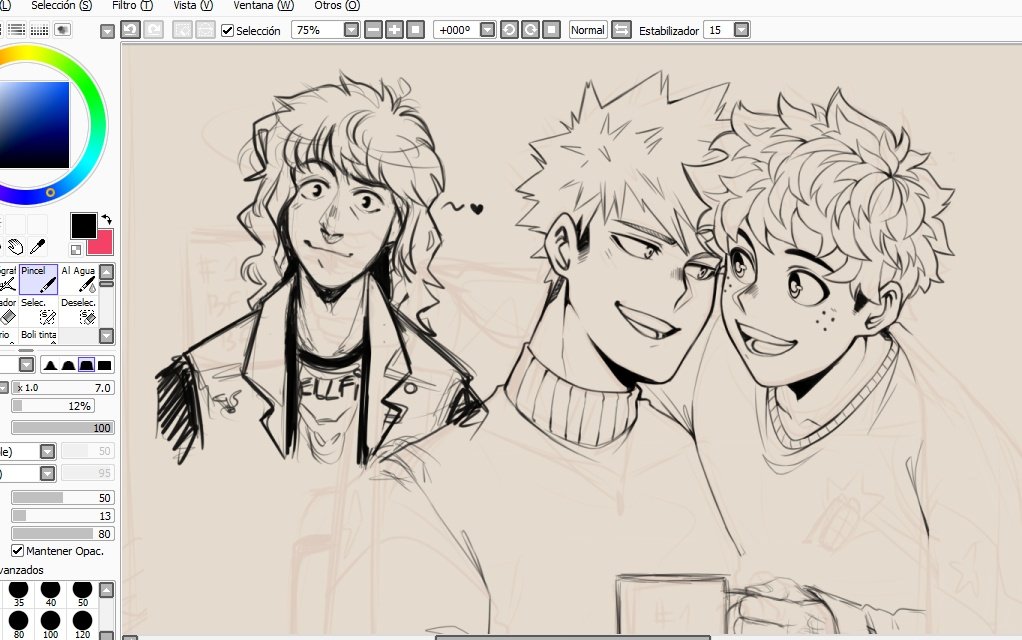This screenshot has height=640, width=1022.
Task: Open the color panel options dropdown arrow
Action: click(x=108, y=31)
